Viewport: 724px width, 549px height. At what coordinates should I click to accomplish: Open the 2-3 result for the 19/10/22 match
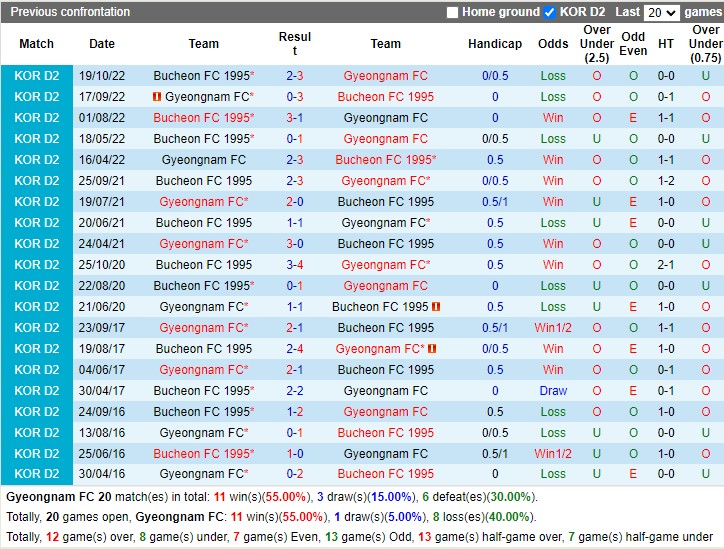point(295,76)
